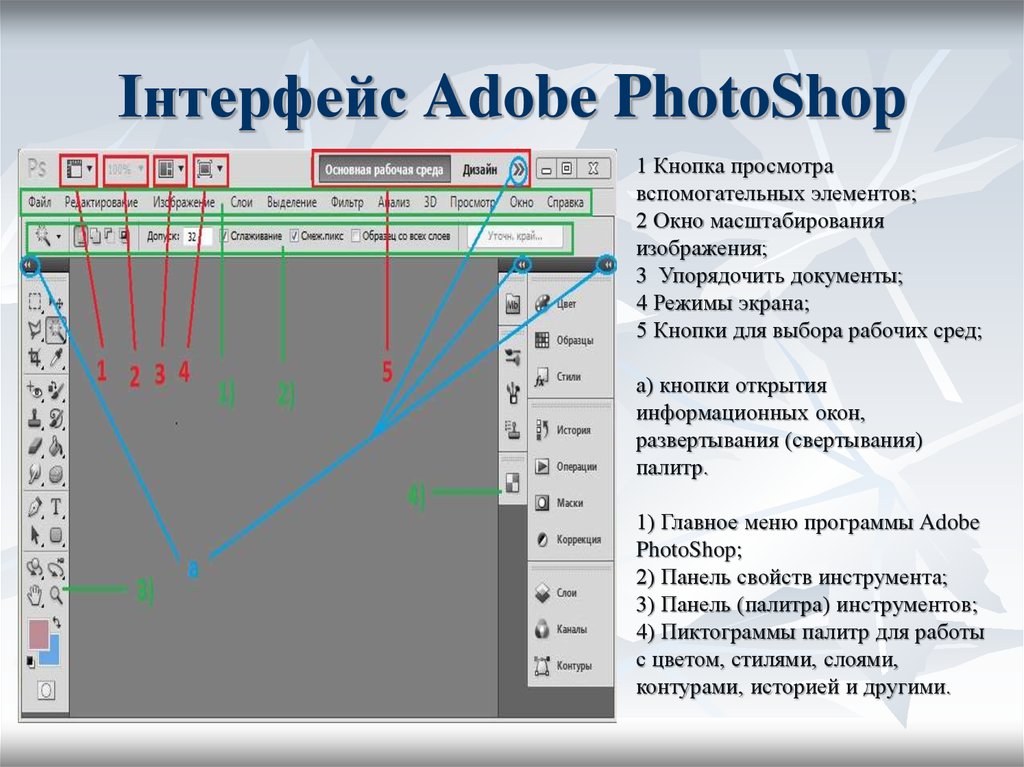This screenshot has width=1024, height=767.
Task: Select the 3D Rotate tool
Action: [35, 568]
